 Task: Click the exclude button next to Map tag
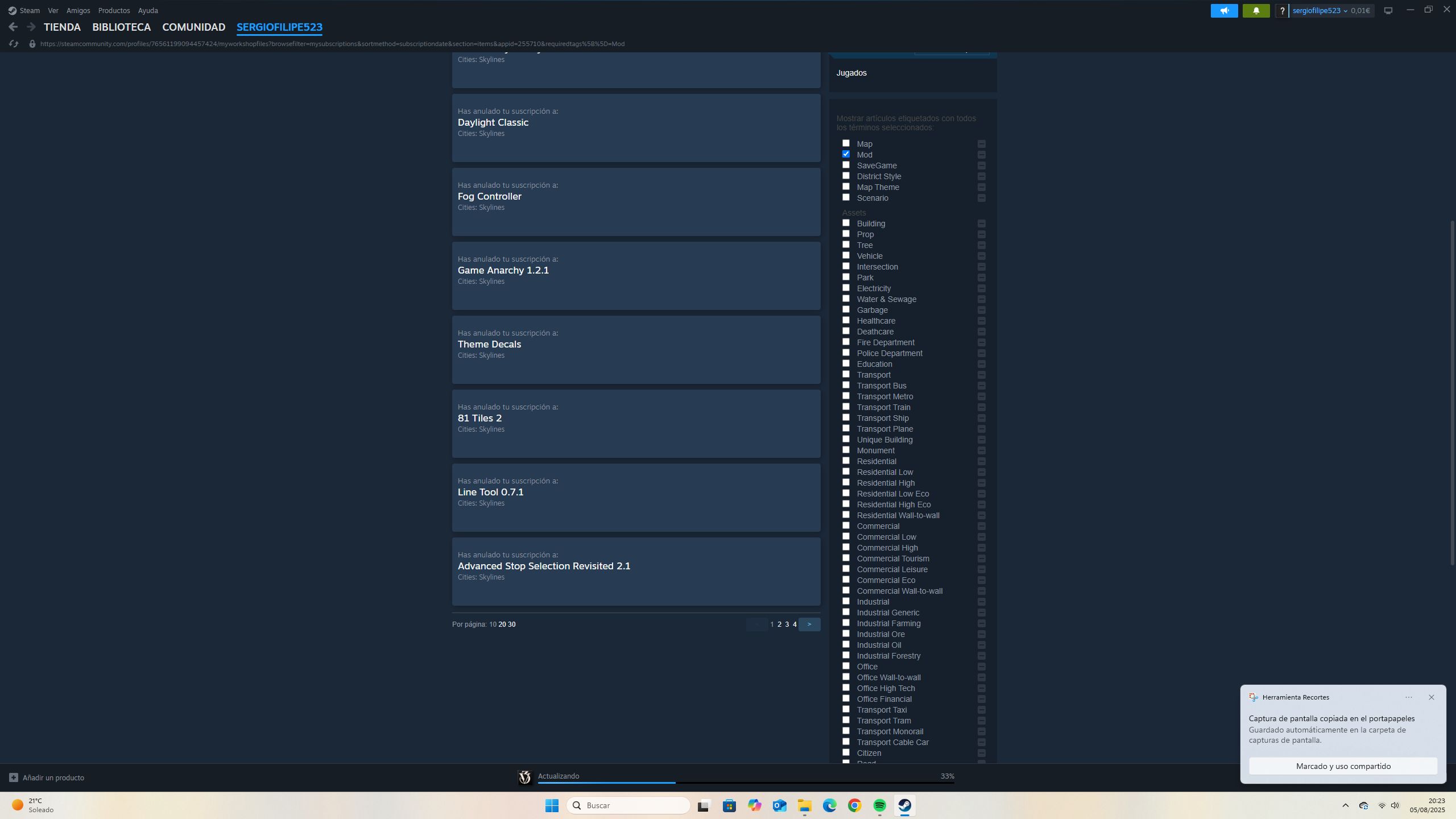981,144
